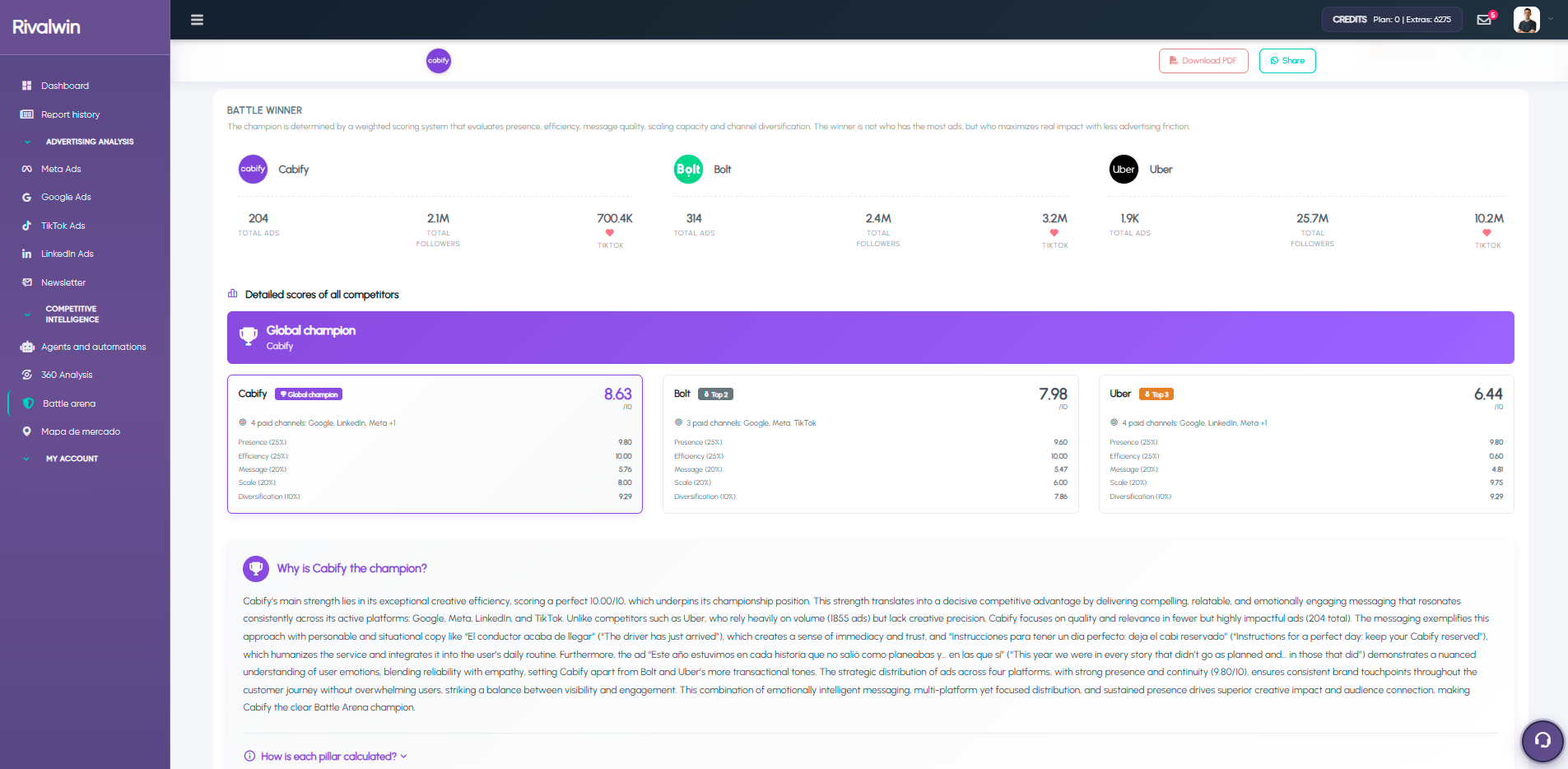Click the Credits plan indicator
This screenshot has width=1568, height=769.
pos(1392,20)
